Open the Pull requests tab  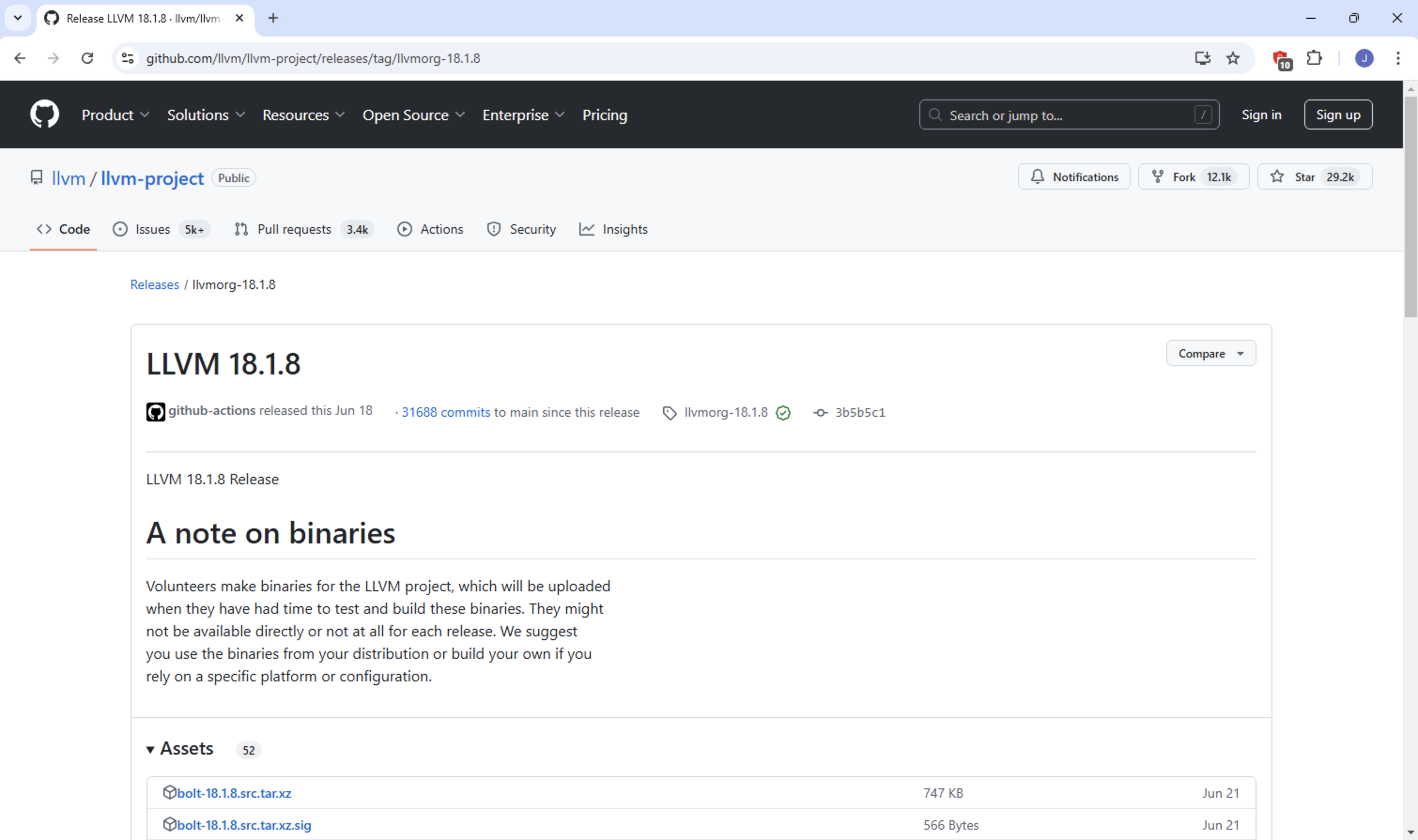294,229
